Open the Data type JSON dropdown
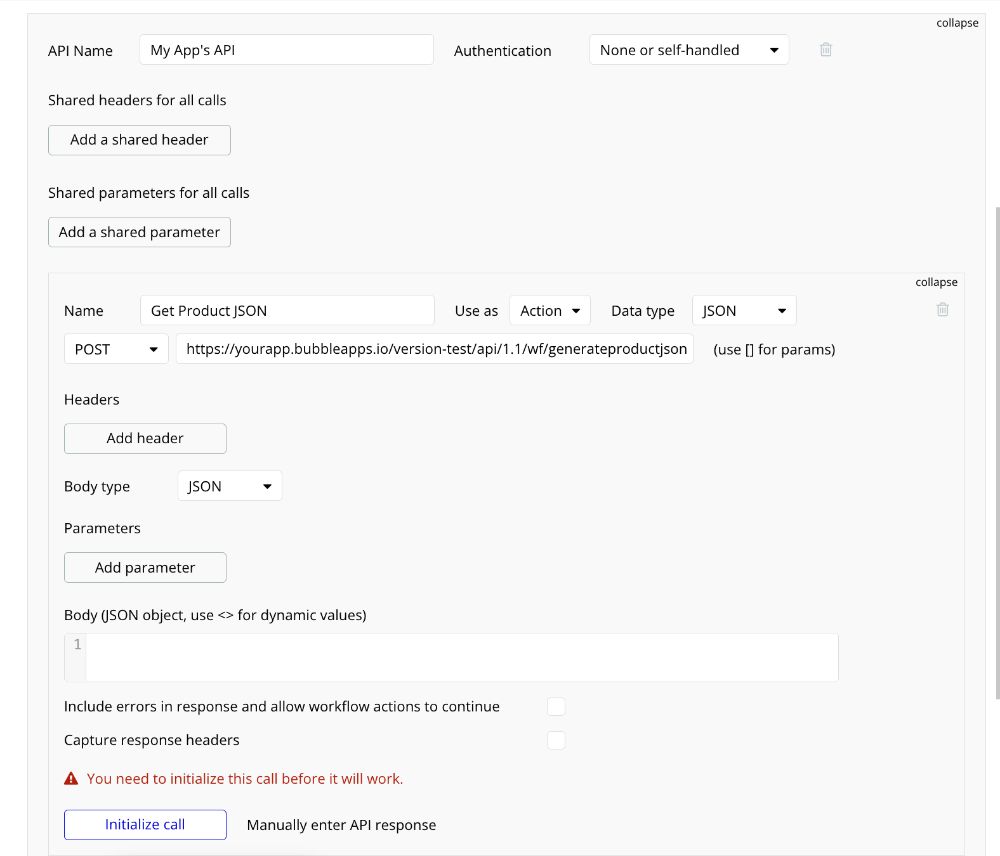The height and width of the screenshot is (856, 1000). click(x=744, y=311)
